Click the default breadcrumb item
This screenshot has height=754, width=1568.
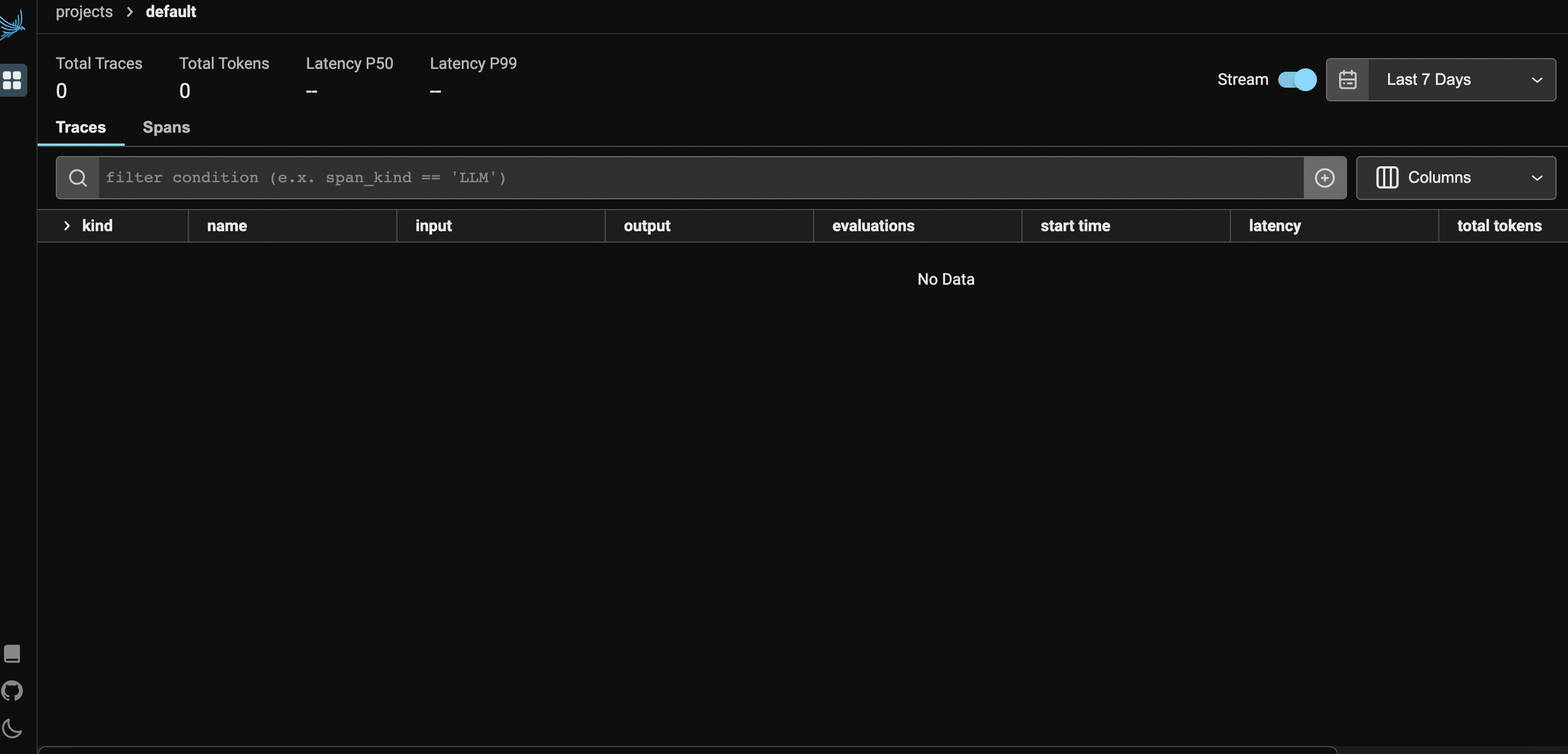click(x=170, y=11)
